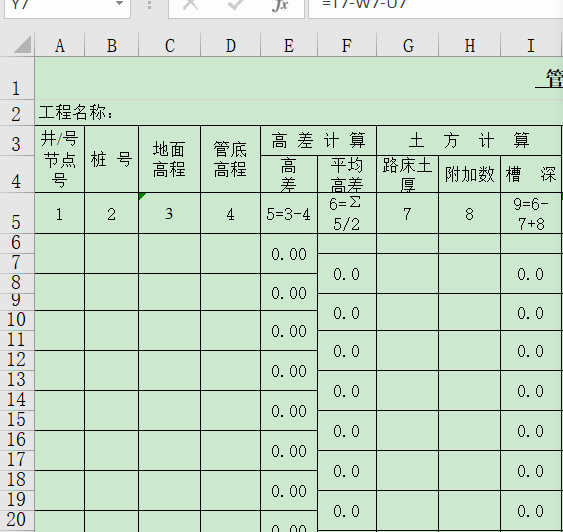
Task: Select column G header
Action: point(408,45)
